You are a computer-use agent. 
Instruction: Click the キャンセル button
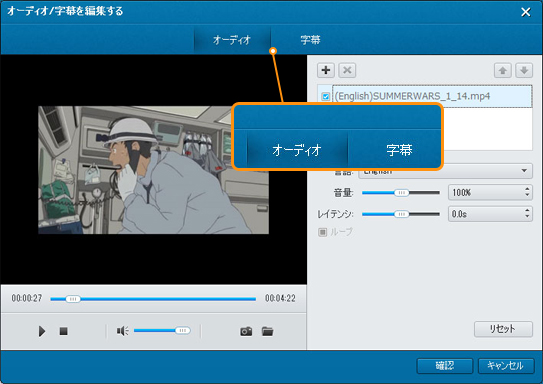(x=506, y=366)
